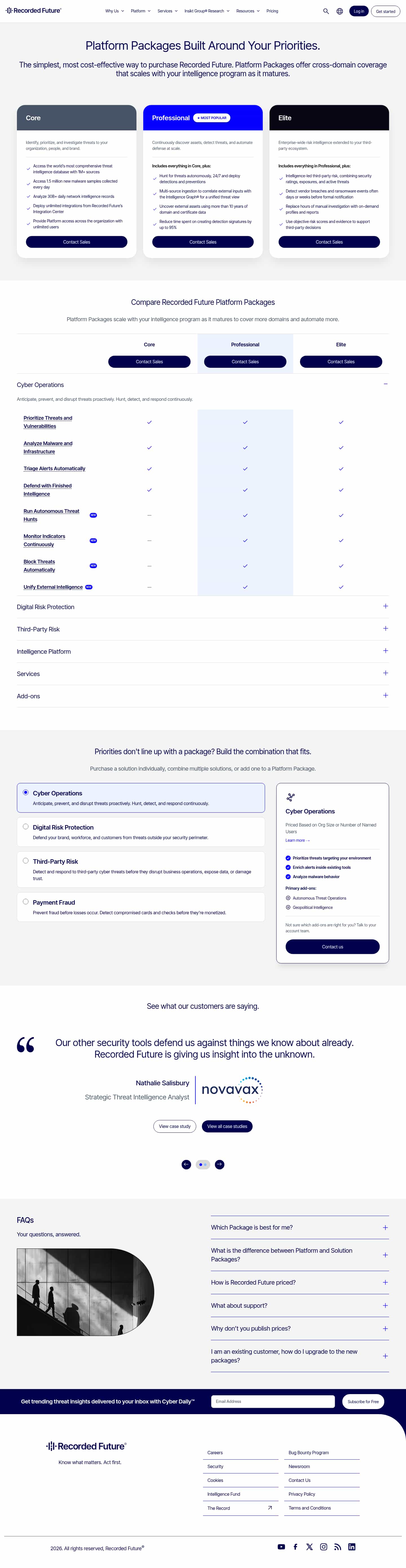Open the Services menu in header
The height and width of the screenshot is (1568, 406).
(168, 11)
